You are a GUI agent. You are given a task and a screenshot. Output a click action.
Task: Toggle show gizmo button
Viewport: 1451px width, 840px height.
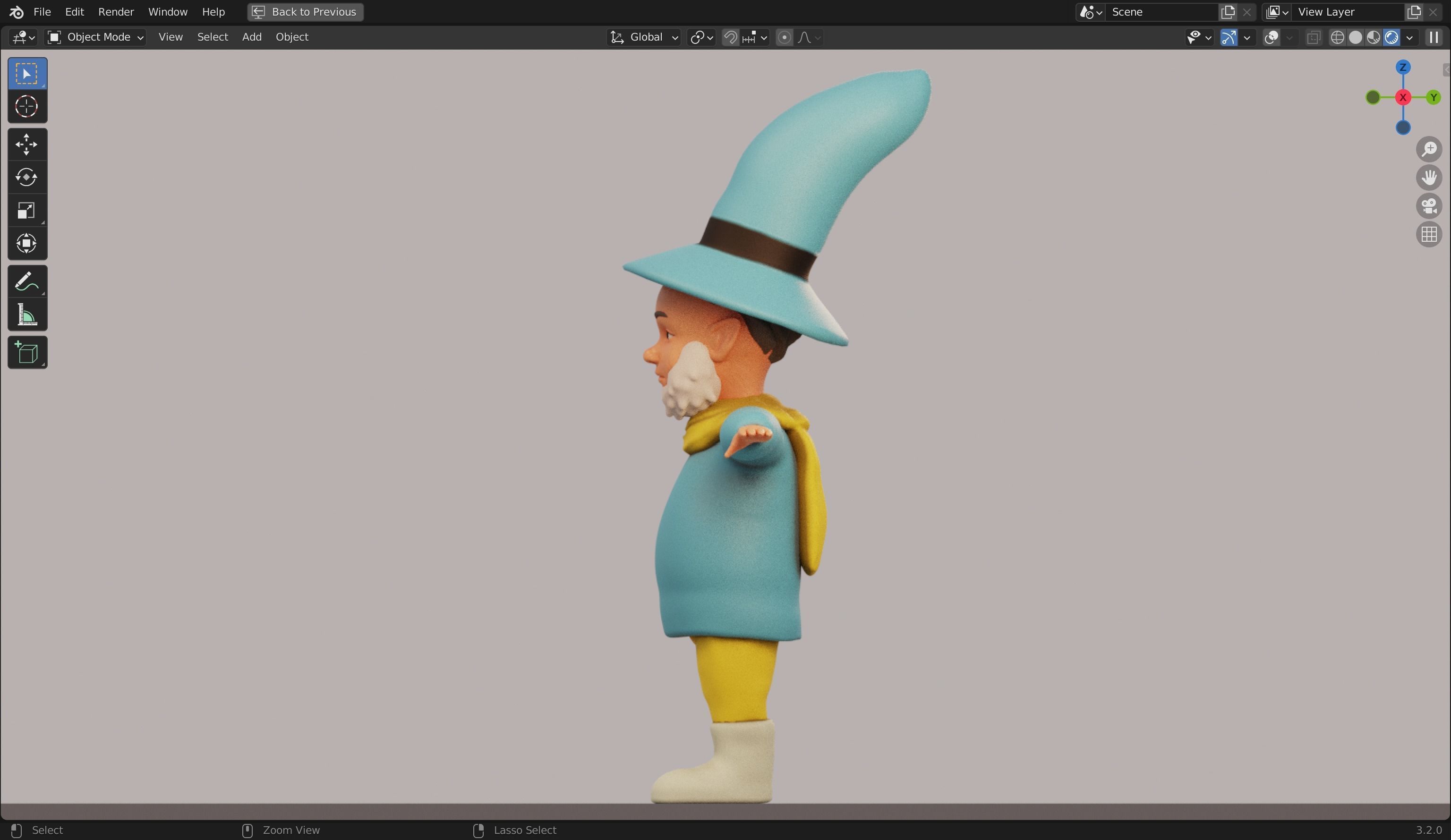1228,37
